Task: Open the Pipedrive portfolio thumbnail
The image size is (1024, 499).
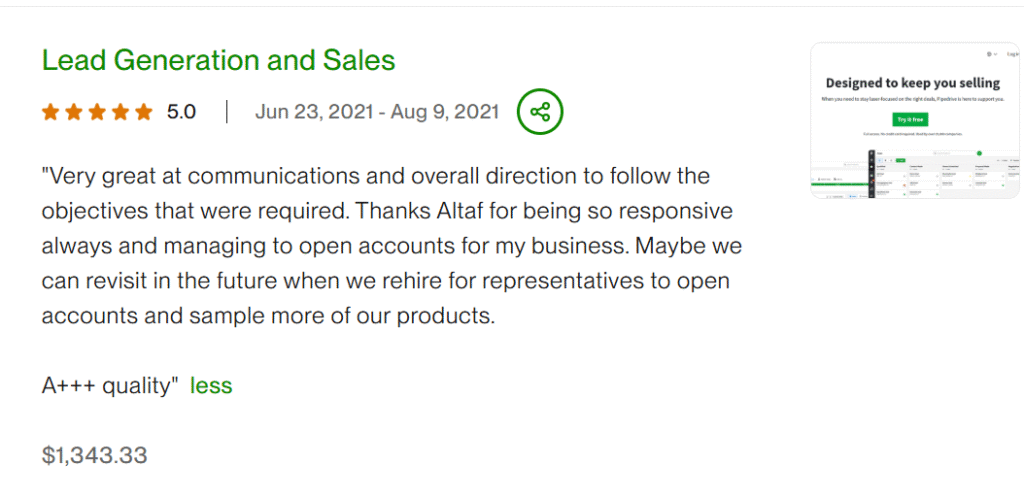Action: [x=914, y=120]
